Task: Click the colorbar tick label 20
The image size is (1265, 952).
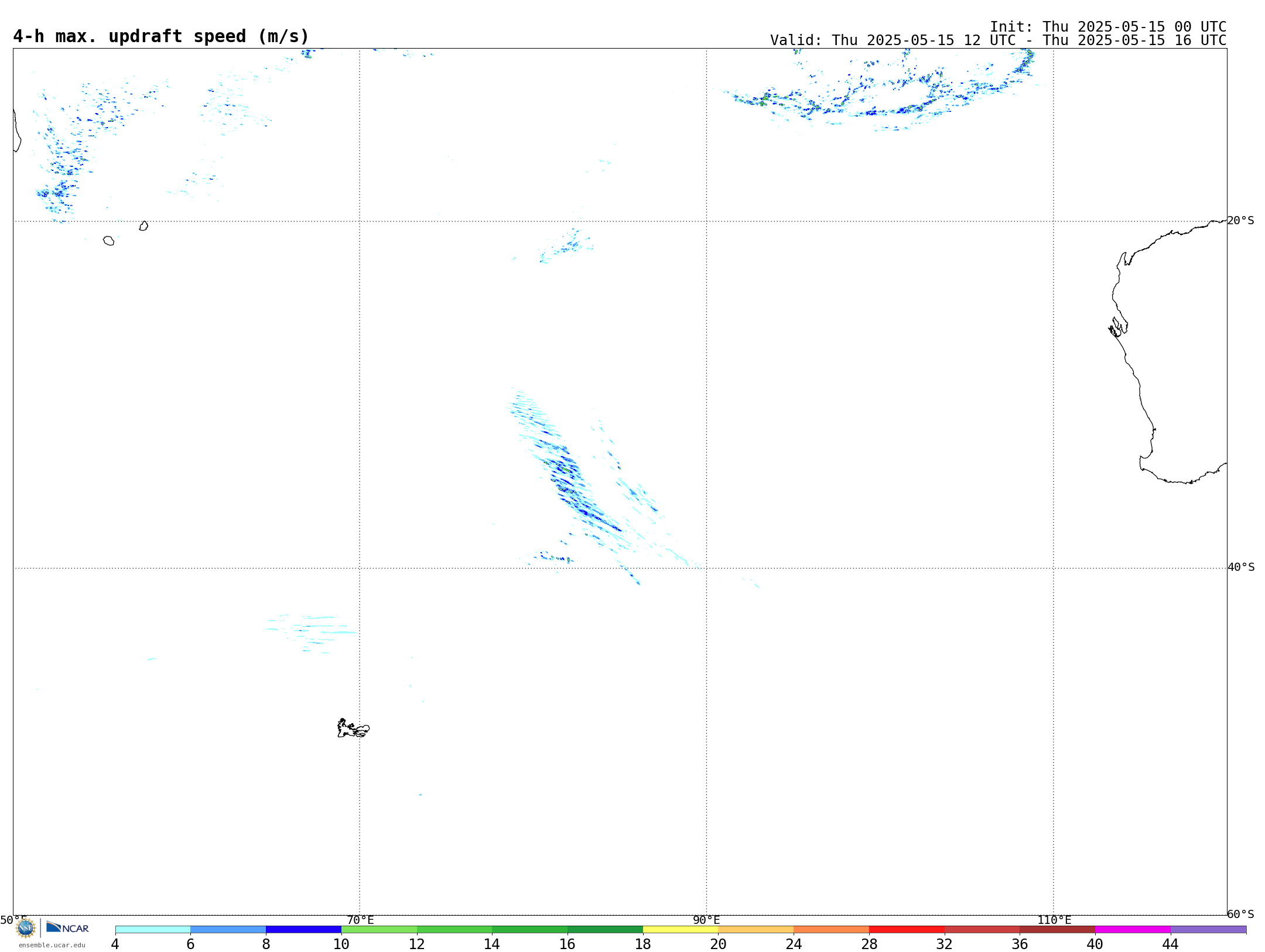Action: tap(719, 944)
